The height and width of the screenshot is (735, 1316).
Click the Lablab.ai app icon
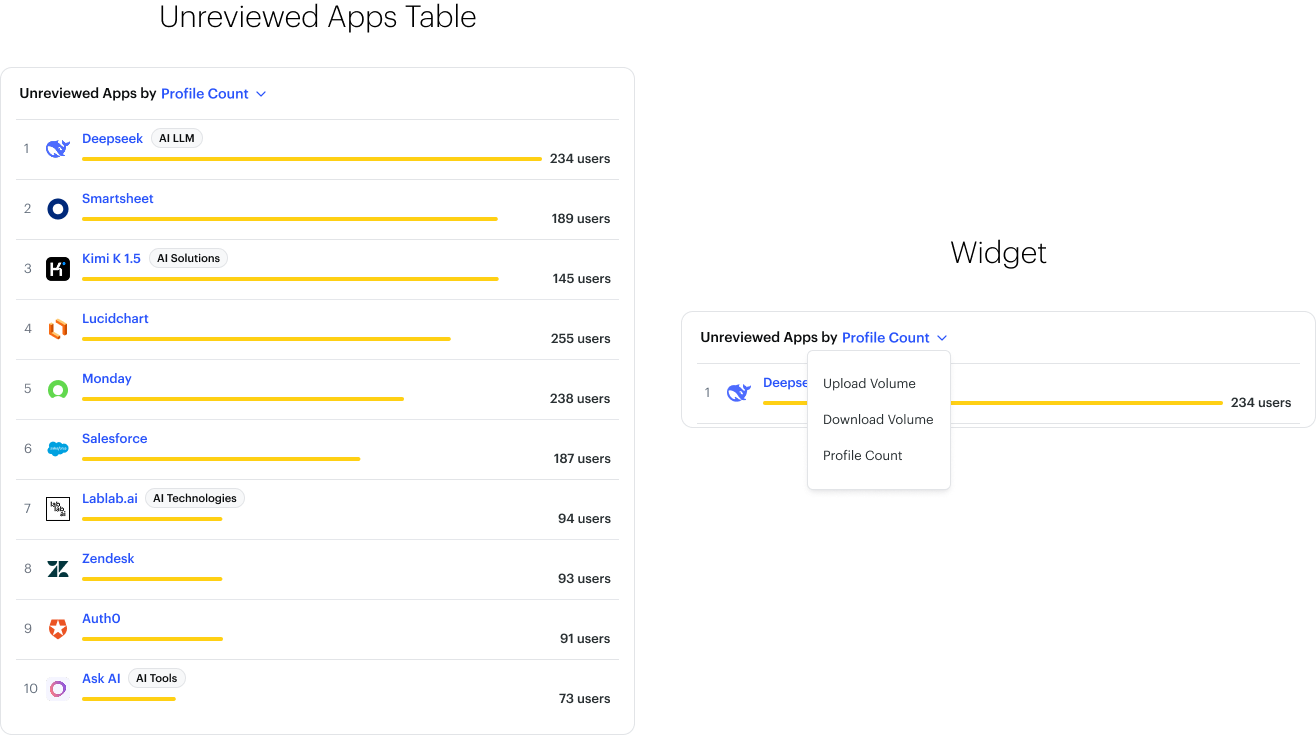[58, 509]
